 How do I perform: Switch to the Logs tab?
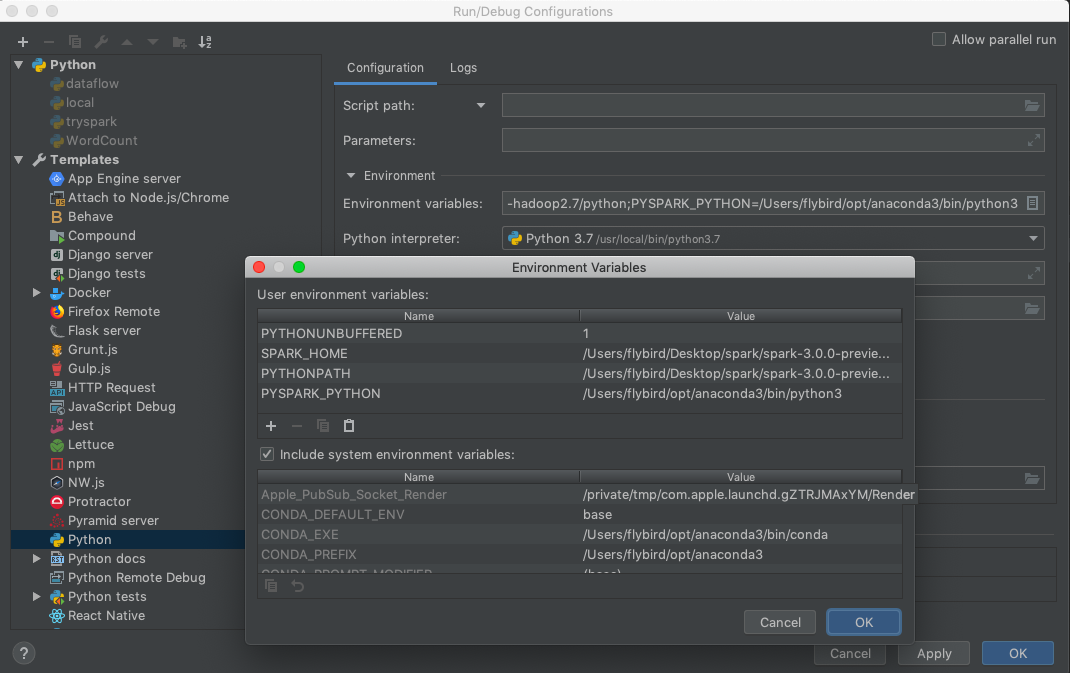pyautogui.click(x=463, y=68)
